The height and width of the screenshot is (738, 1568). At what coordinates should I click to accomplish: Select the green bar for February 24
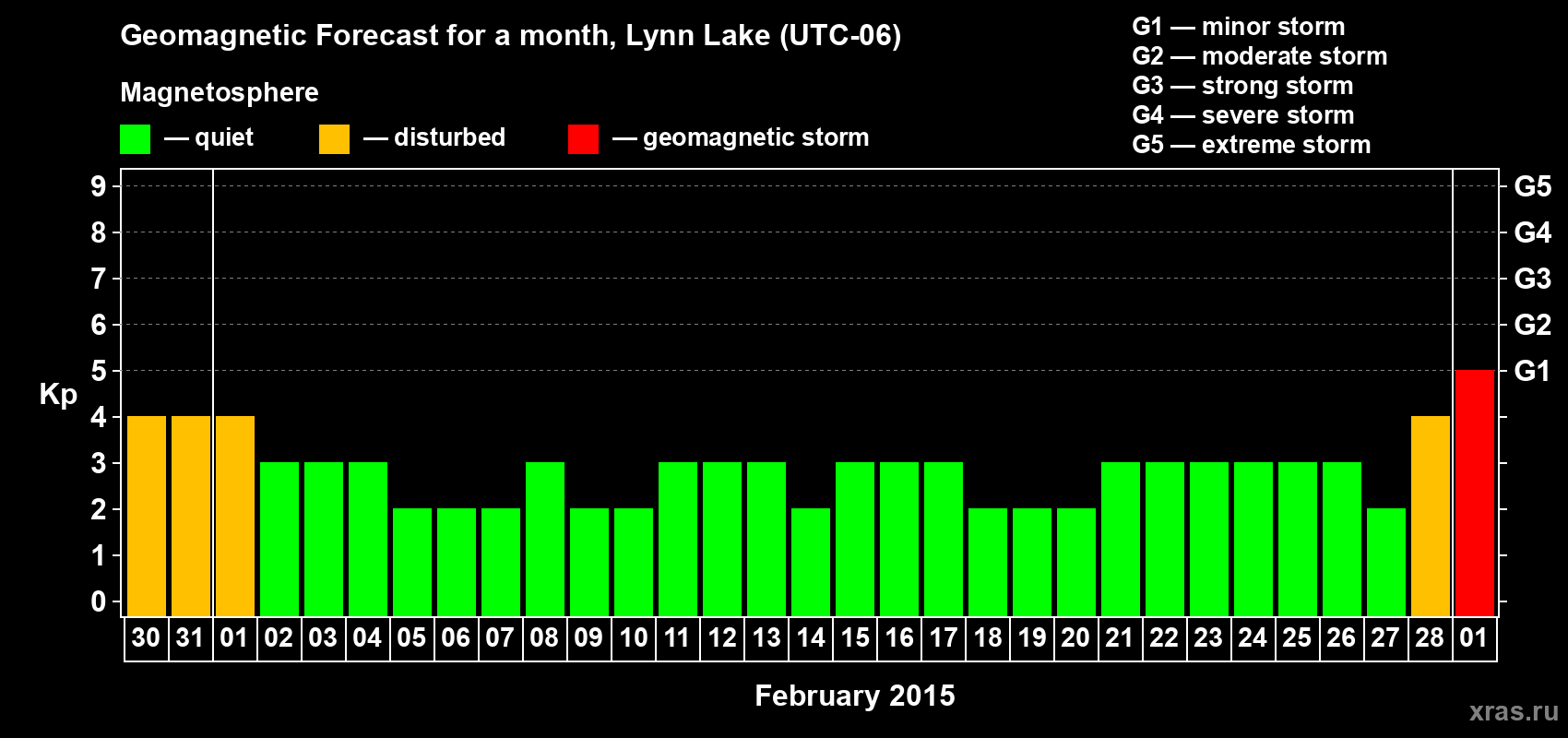pyautogui.click(x=1253, y=539)
